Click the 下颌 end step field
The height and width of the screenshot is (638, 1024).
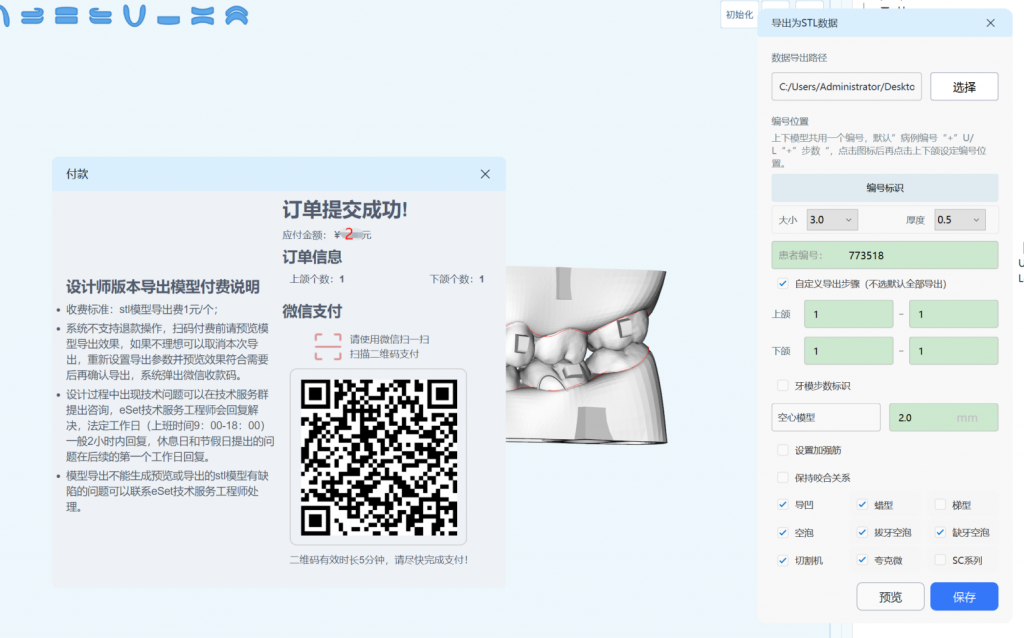click(x=953, y=351)
